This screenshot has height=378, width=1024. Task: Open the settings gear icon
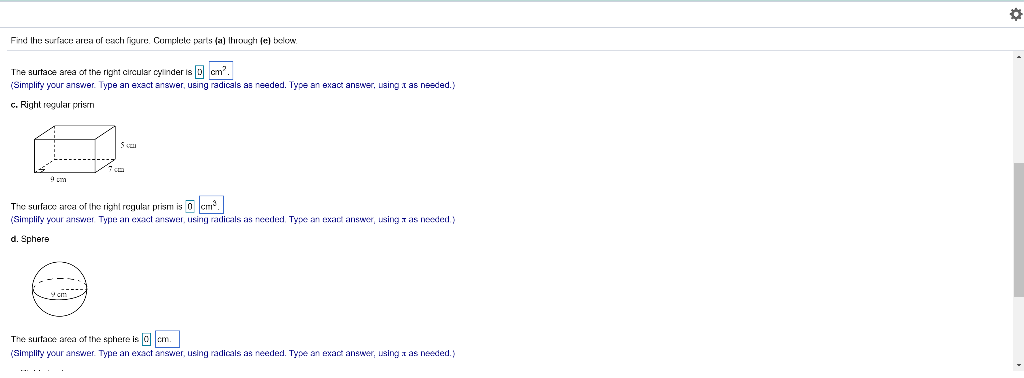[1016, 14]
